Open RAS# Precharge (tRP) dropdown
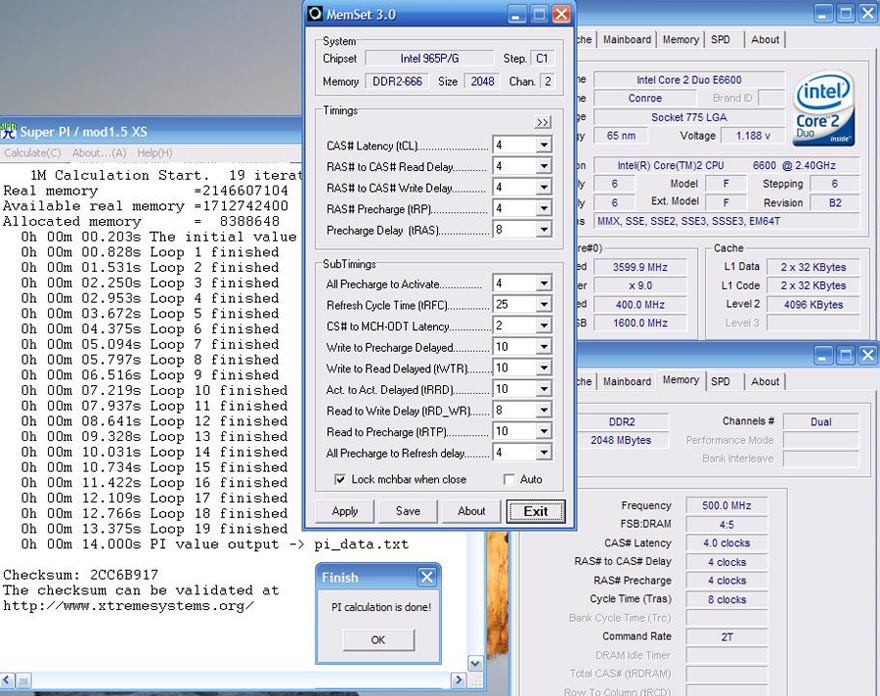Screen dimensions: 880x696 pyautogui.click(x=543, y=209)
